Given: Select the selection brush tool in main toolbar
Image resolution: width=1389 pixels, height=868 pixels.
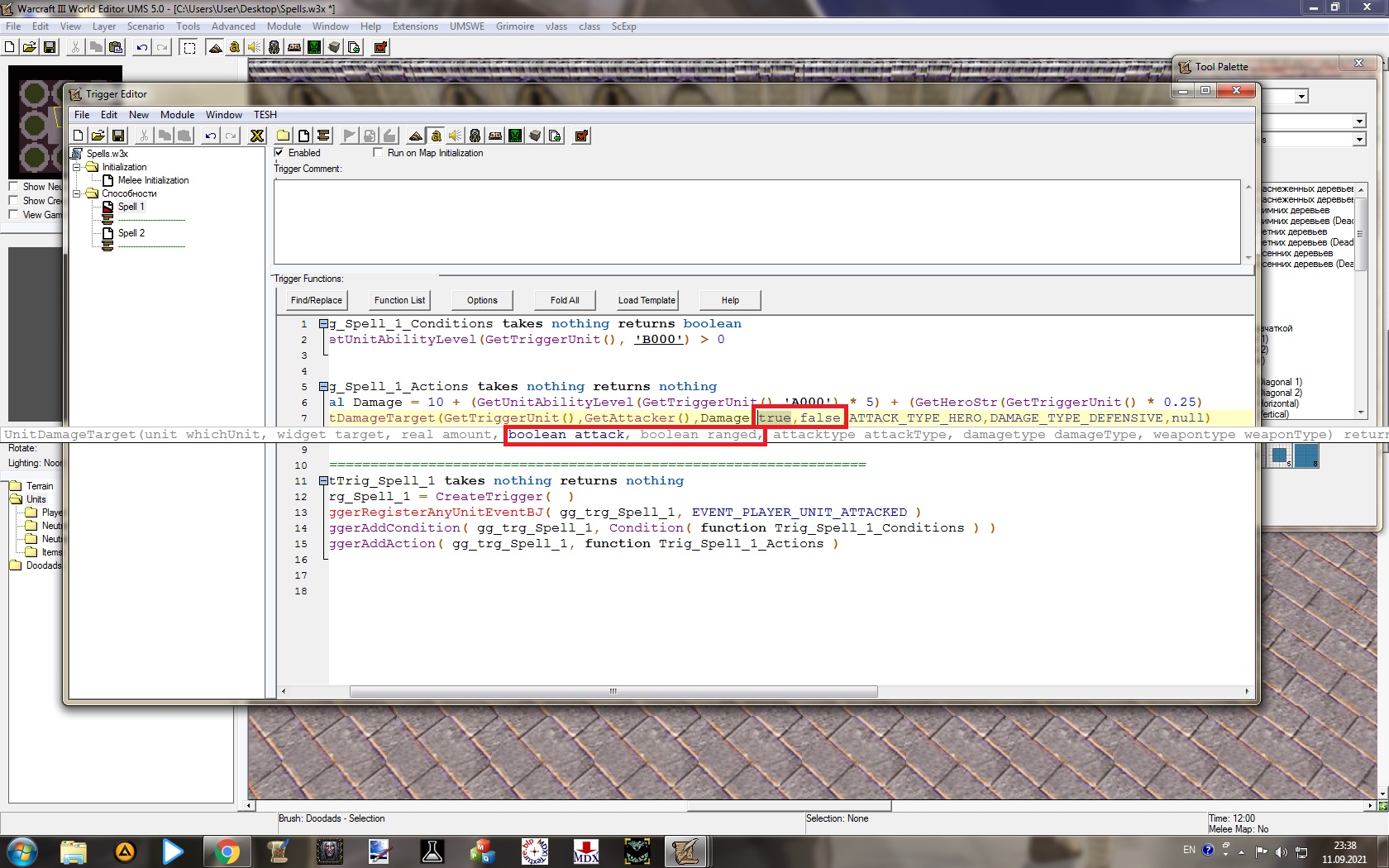Looking at the screenshot, I should point(189,47).
